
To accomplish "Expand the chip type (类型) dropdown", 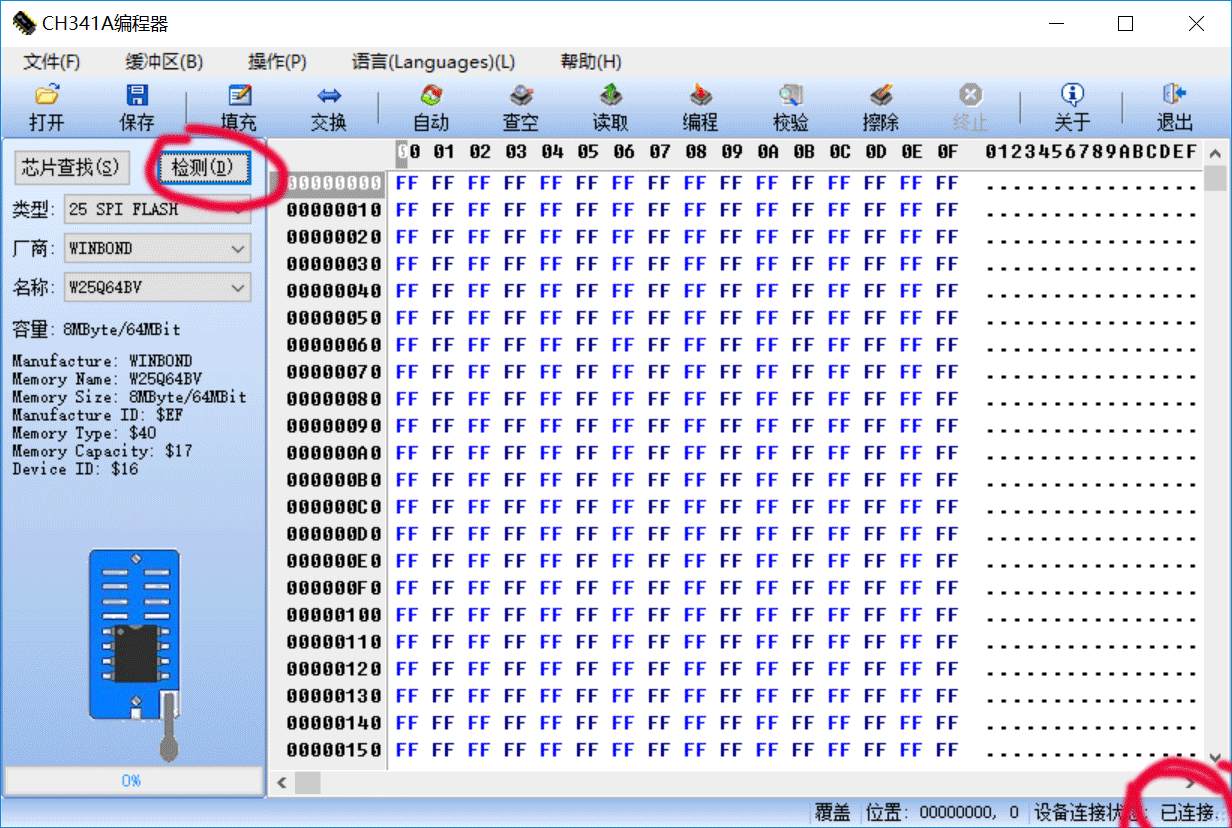I will (x=238, y=210).
